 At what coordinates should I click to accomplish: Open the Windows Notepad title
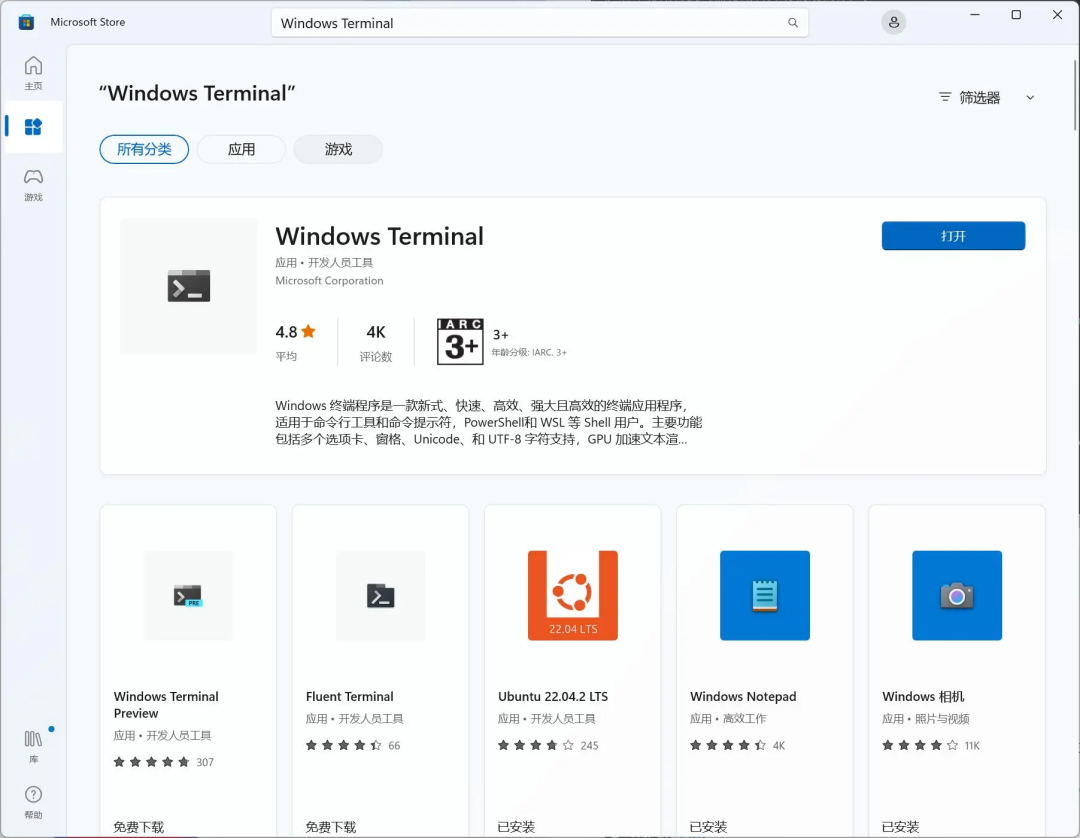coord(743,696)
